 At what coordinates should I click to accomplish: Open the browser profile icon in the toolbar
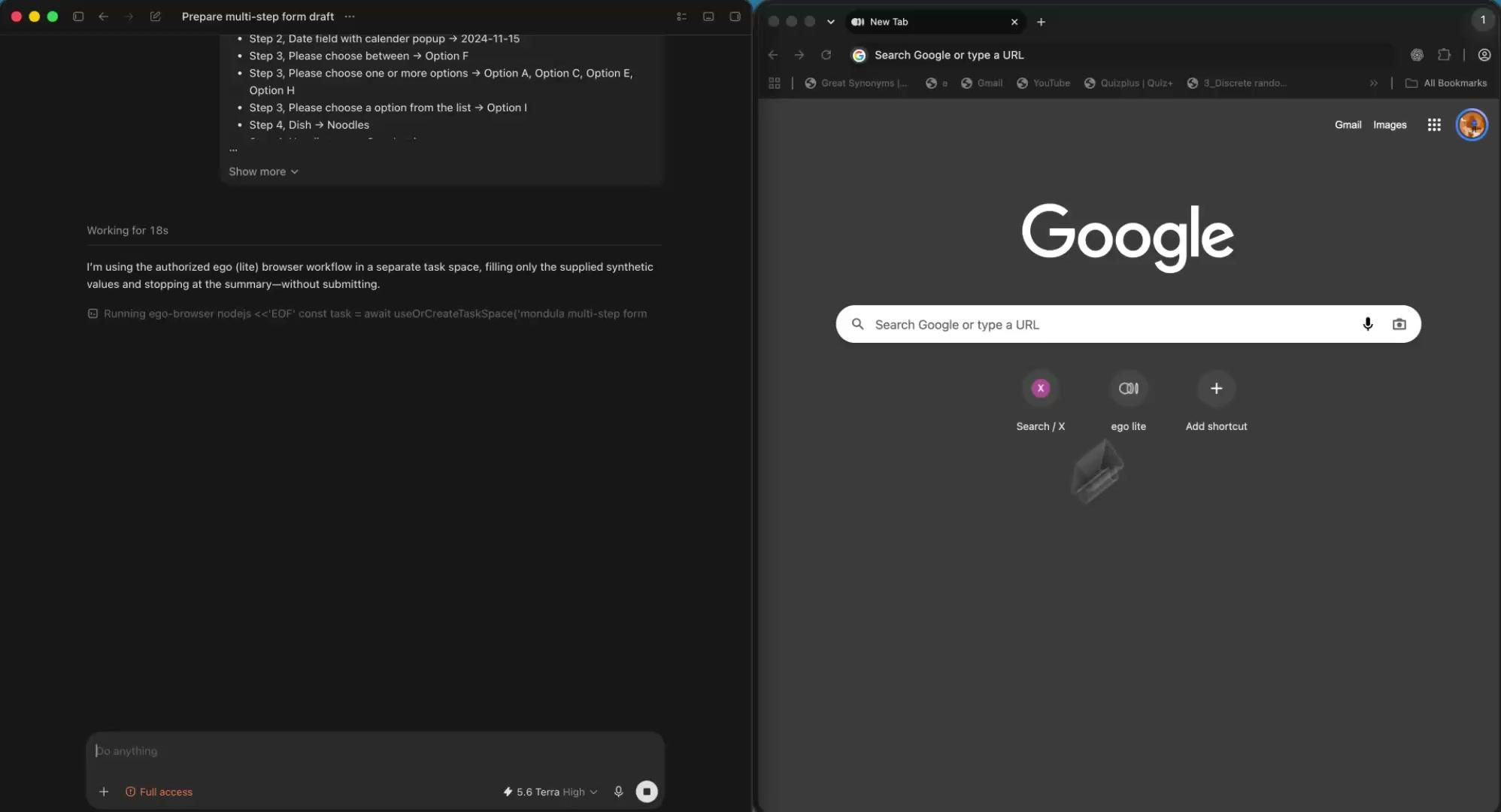(1484, 55)
